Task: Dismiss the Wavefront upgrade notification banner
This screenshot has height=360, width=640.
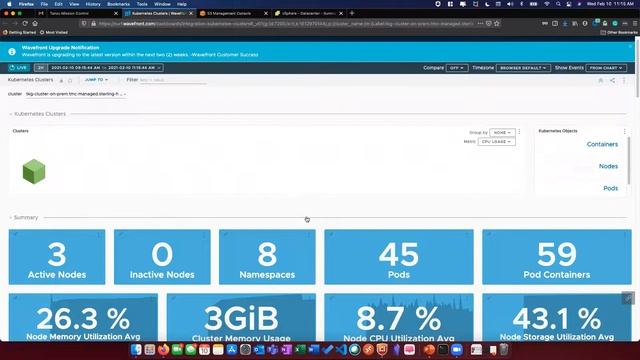Action: (630, 47)
